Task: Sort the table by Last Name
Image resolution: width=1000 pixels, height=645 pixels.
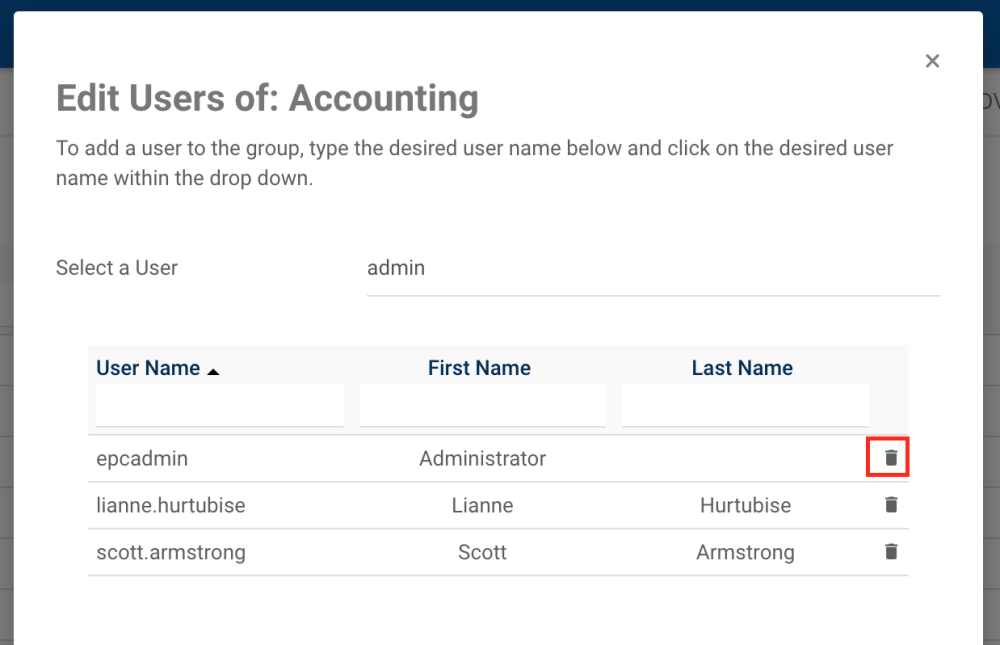Action: (742, 367)
